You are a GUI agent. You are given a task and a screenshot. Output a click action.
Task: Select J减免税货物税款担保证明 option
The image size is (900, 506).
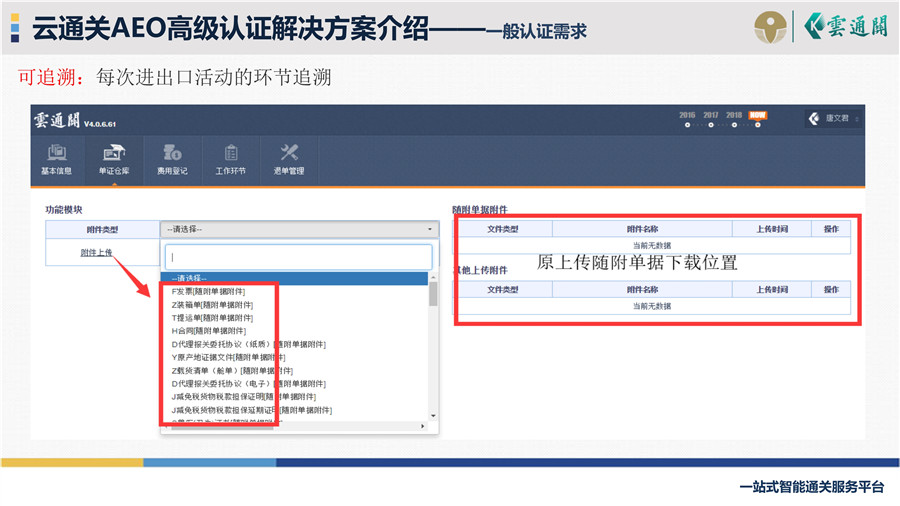click(x=243, y=397)
